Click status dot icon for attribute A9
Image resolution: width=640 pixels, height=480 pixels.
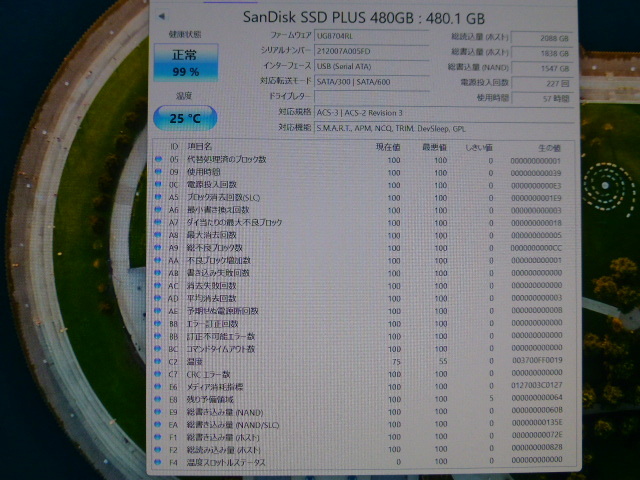(x=158, y=247)
